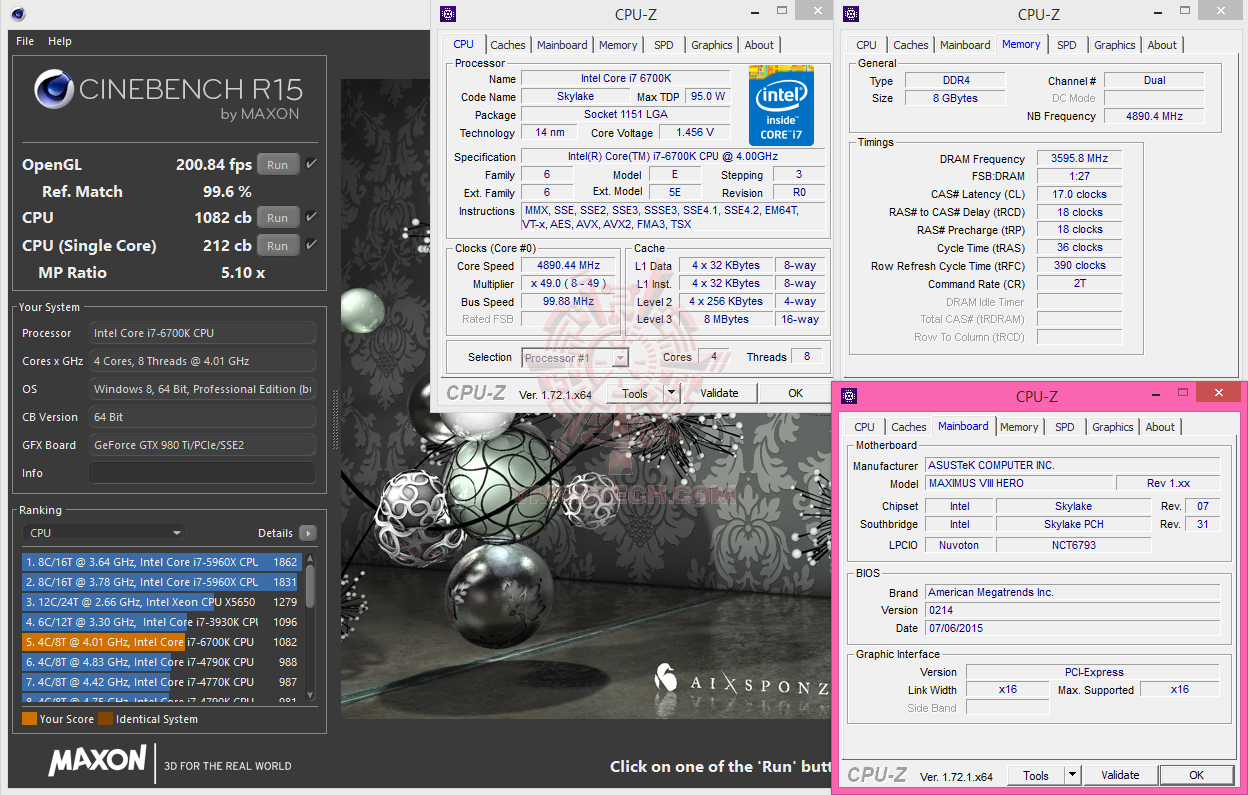Click the Cinebench R15 logo sphere
Viewport: 1248px width, 795px height.
[x=54, y=90]
